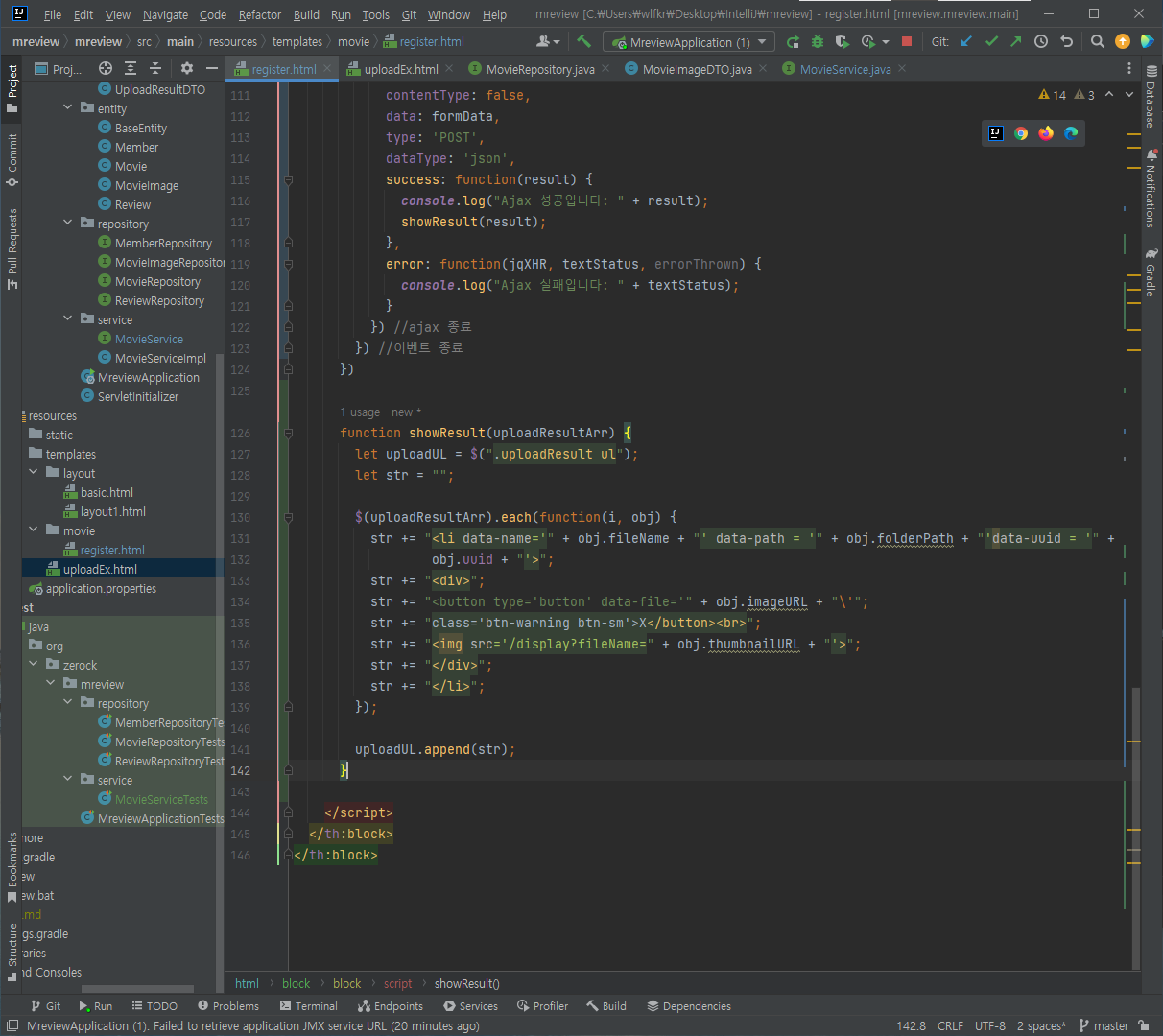Preview the page in Firefox browser

[x=1046, y=133]
